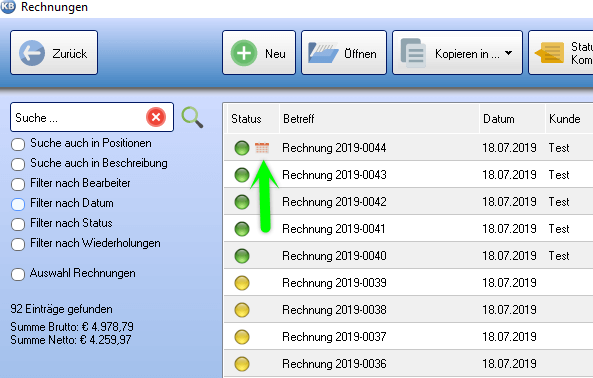Select row Rechnung 2019-0037
This screenshot has height=378, width=593.
click(x=408, y=337)
